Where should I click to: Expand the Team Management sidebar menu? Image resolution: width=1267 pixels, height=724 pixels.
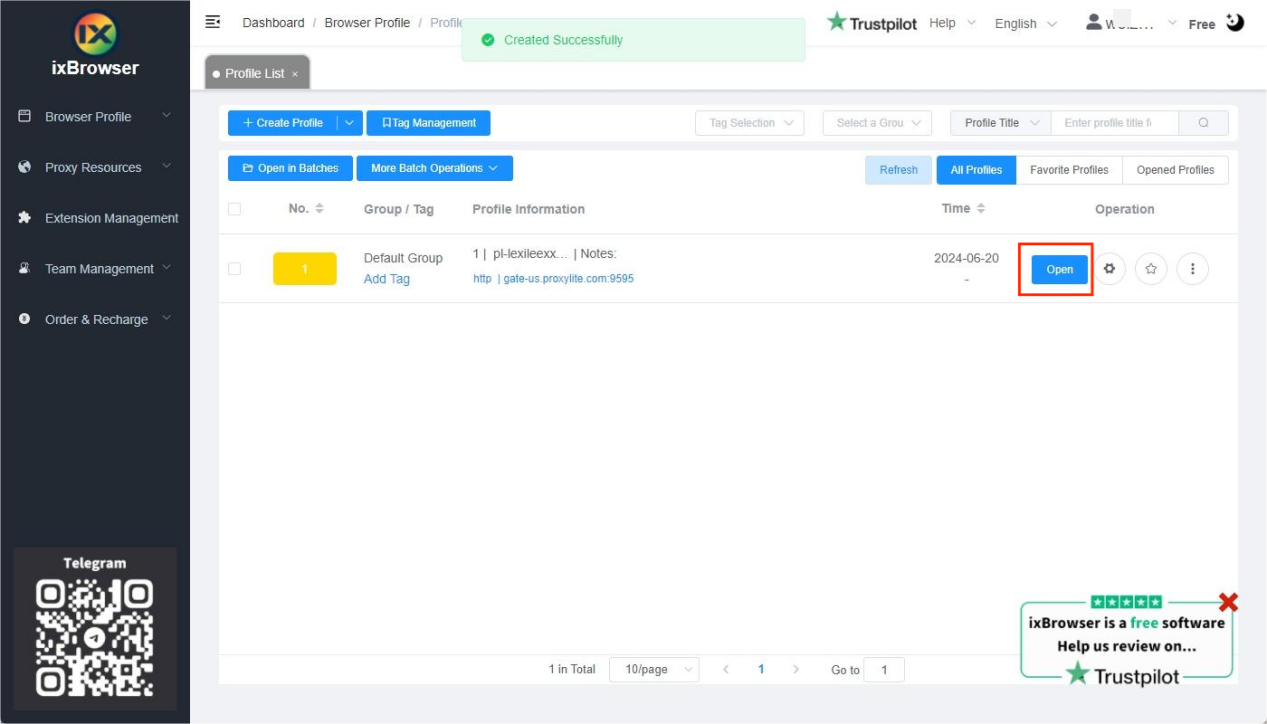[167, 268]
